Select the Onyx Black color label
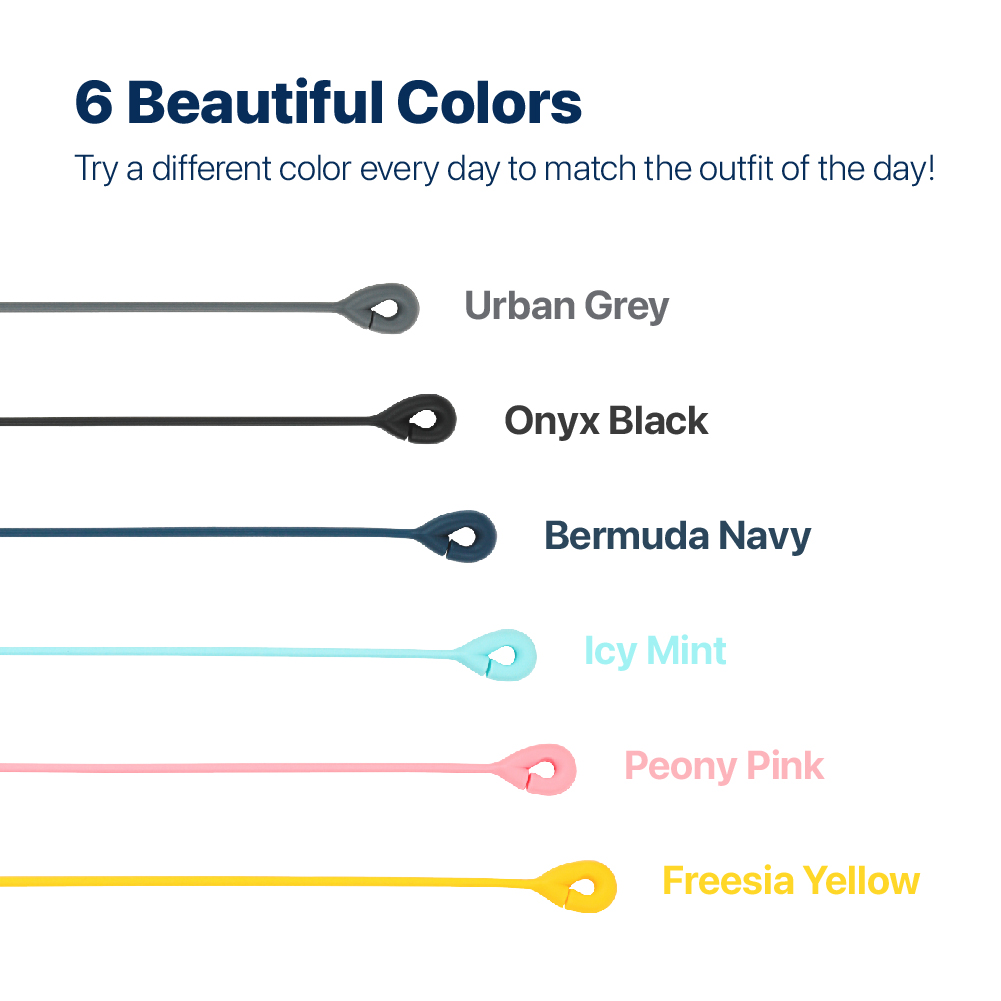1001x1001 pixels. click(606, 421)
